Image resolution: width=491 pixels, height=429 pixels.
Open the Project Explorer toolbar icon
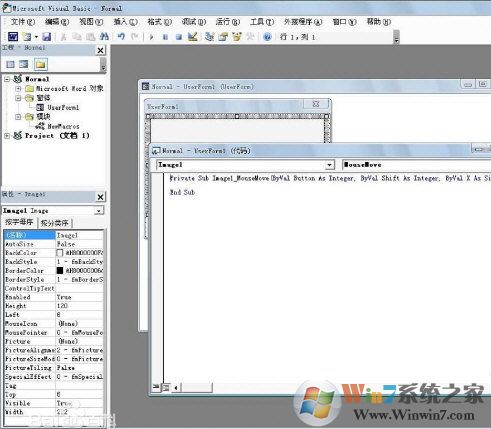point(209,36)
